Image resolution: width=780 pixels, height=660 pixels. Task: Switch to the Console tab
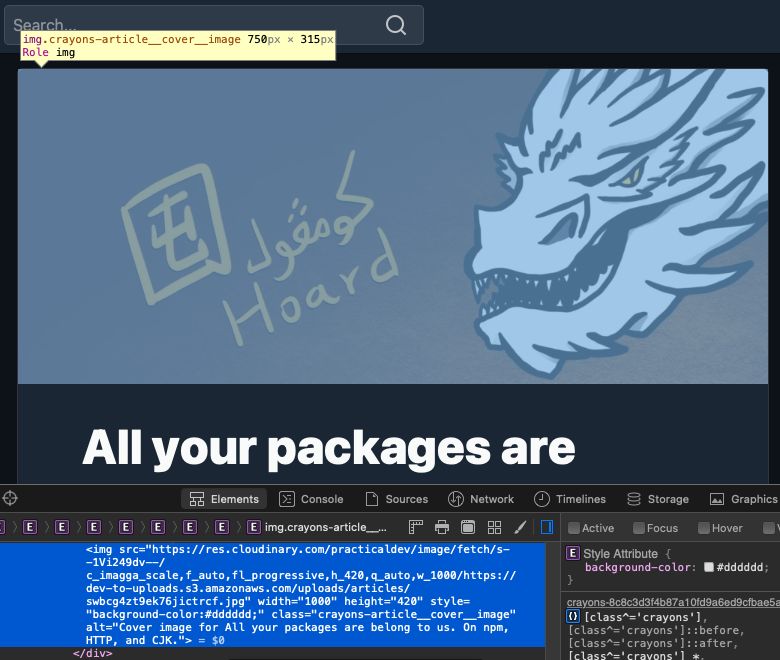pyautogui.click(x=311, y=499)
